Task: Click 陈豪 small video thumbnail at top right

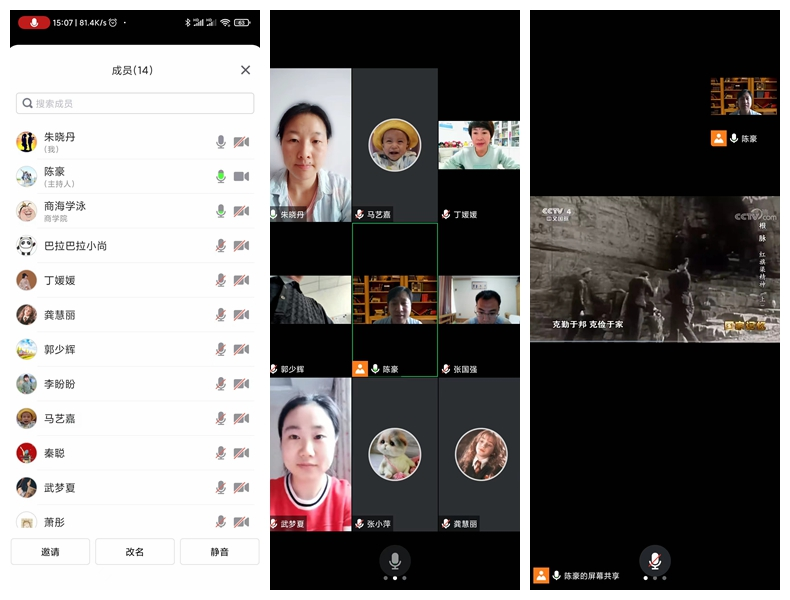Action: click(743, 97)
